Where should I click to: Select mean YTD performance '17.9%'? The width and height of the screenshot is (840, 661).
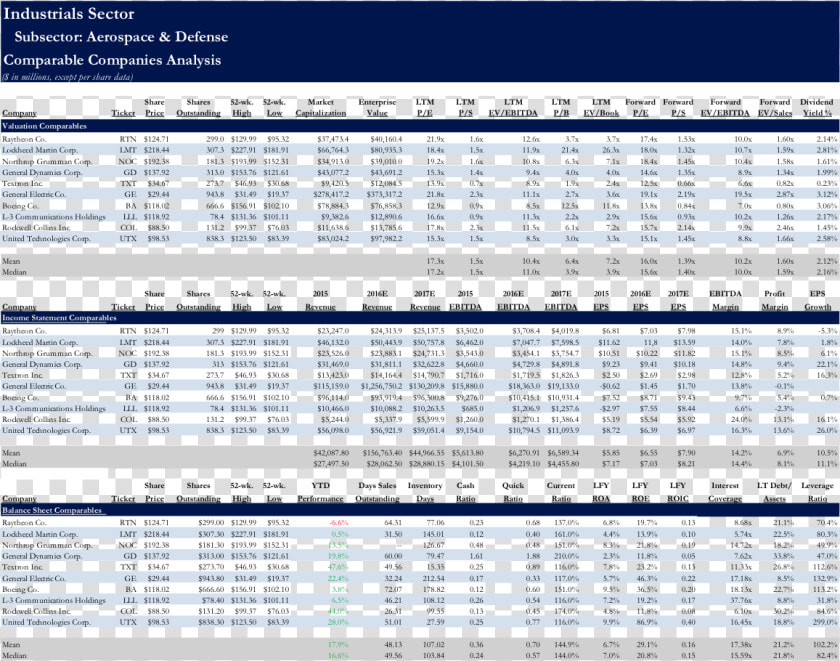tap(338, 644)
